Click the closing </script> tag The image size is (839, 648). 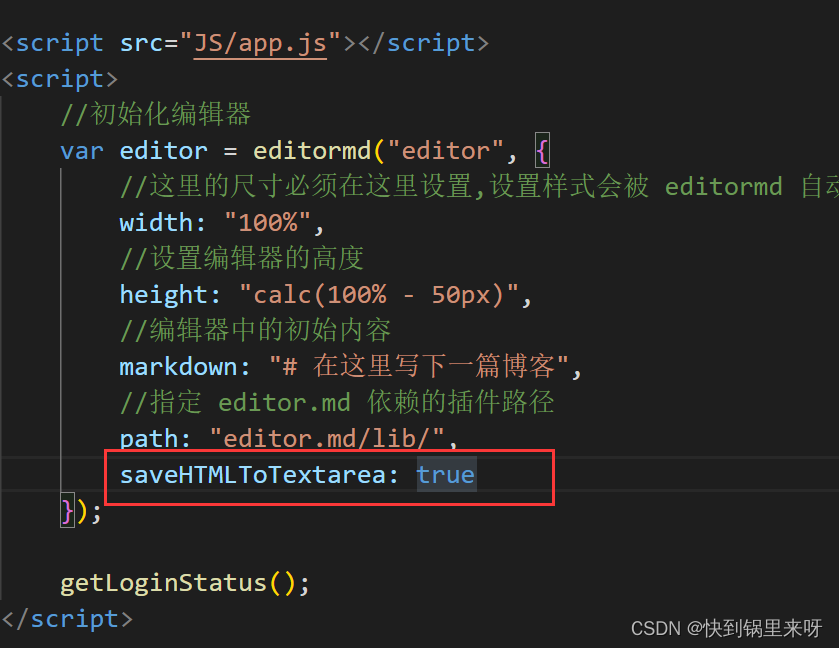click(67, 619)
